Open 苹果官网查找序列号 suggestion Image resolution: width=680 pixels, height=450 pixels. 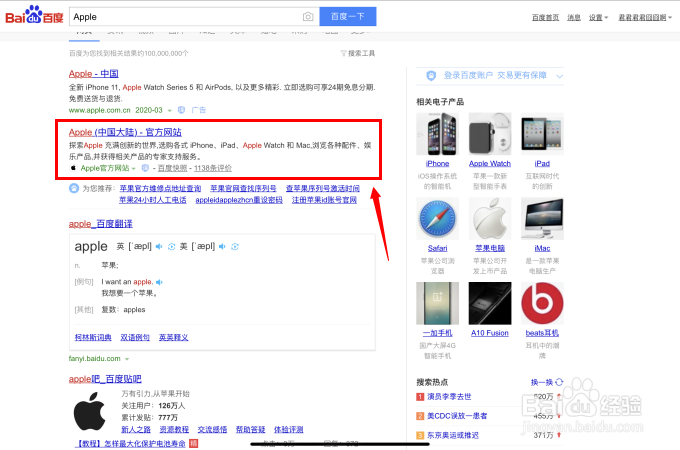[243, 188]
